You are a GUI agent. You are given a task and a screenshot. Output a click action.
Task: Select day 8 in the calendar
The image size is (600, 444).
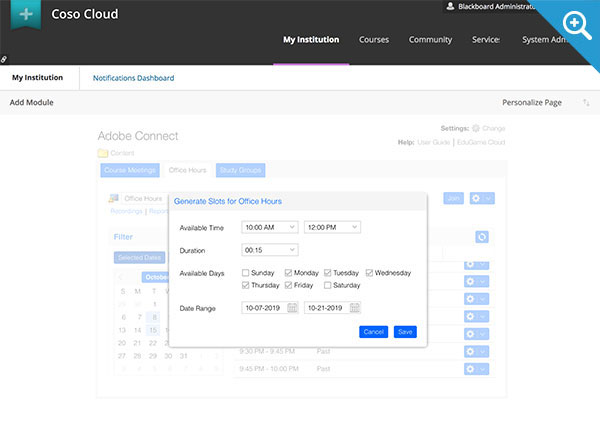155,317
